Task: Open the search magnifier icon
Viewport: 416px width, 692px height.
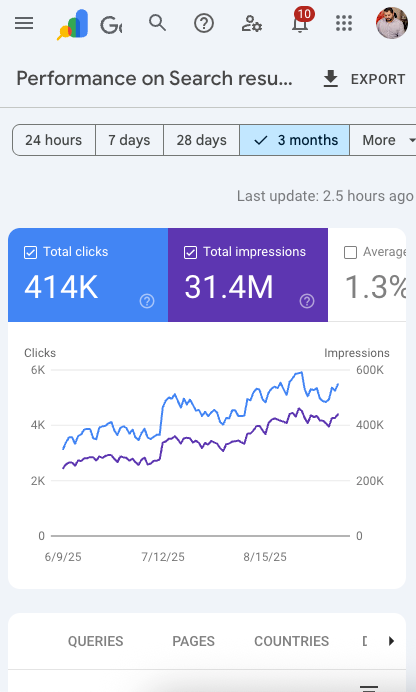Action: pos(157,23)
